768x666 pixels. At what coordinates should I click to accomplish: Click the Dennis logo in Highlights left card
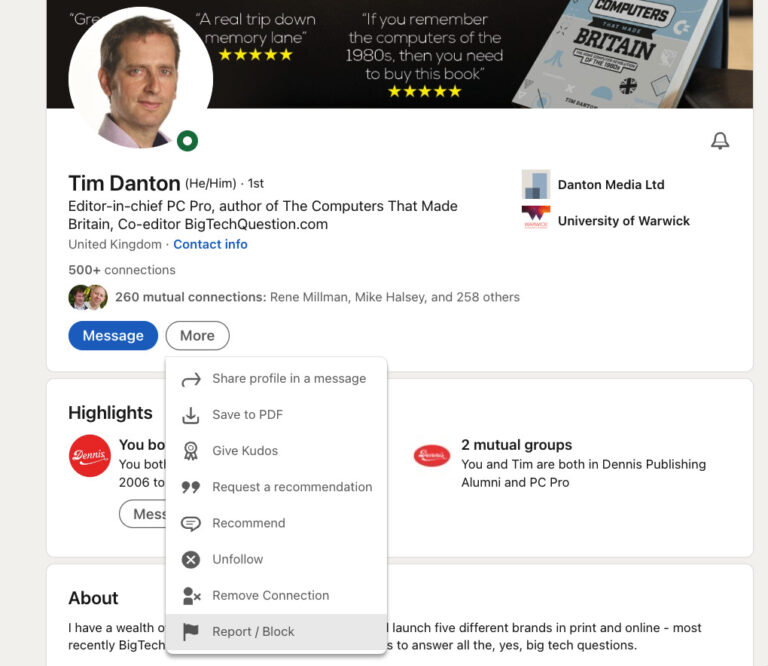[90, 455]
